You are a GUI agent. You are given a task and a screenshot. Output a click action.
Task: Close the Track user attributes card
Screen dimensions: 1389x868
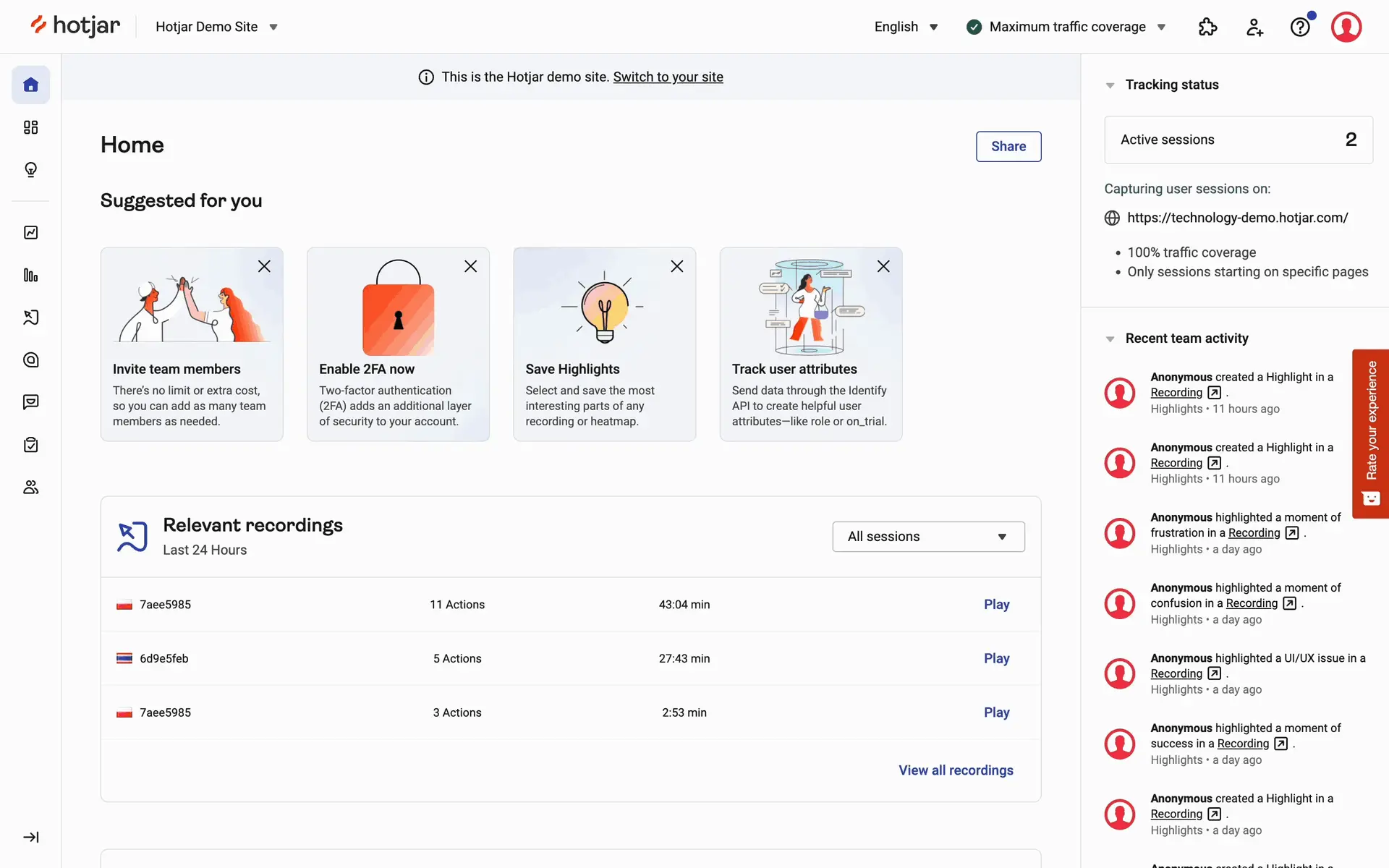point(883,266)
